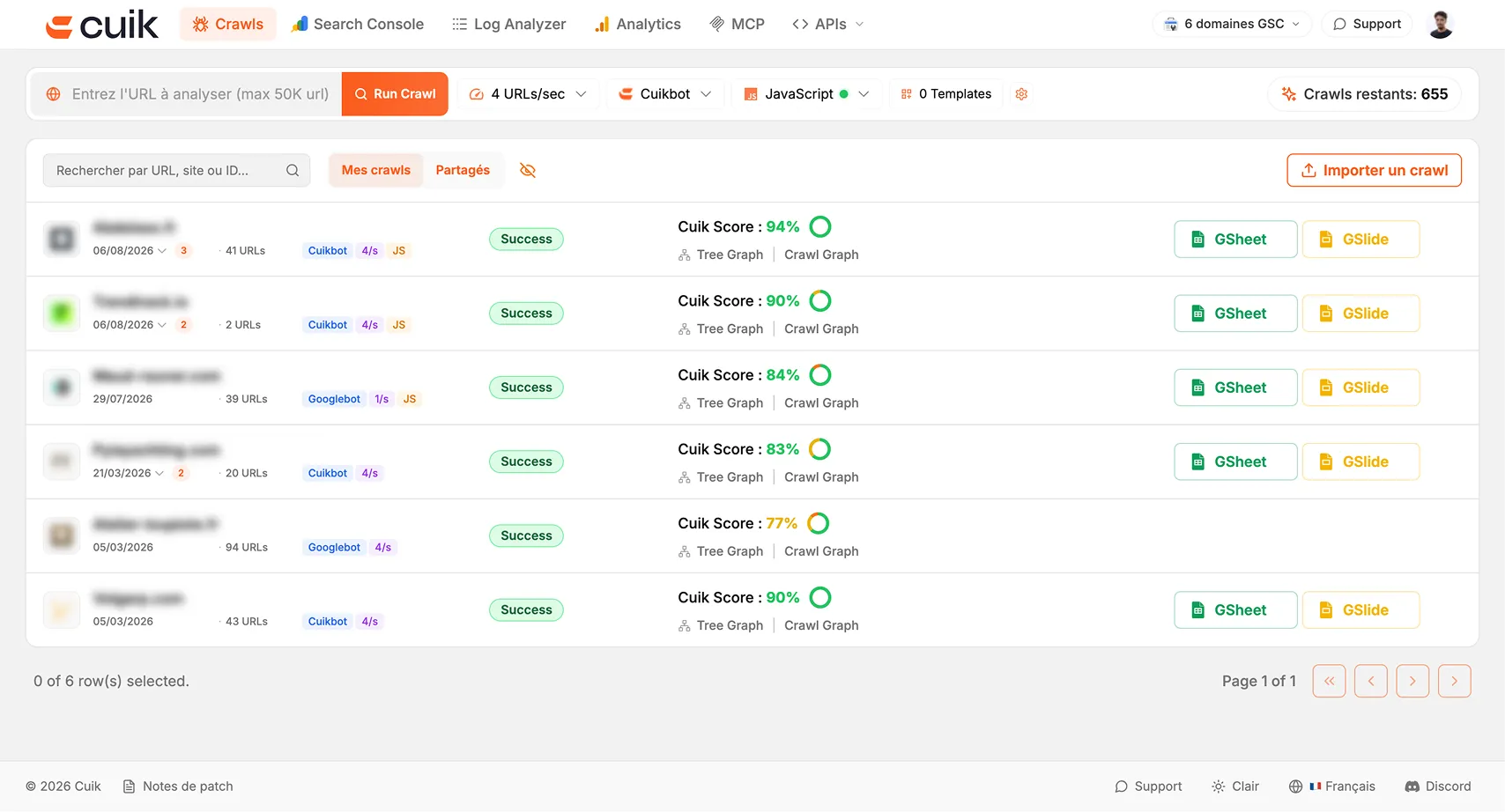Image resolution: width=1505 pixels, height=812 pixels.
Task: Go to previous page chevron button
Action: [x=1371, y=681]
